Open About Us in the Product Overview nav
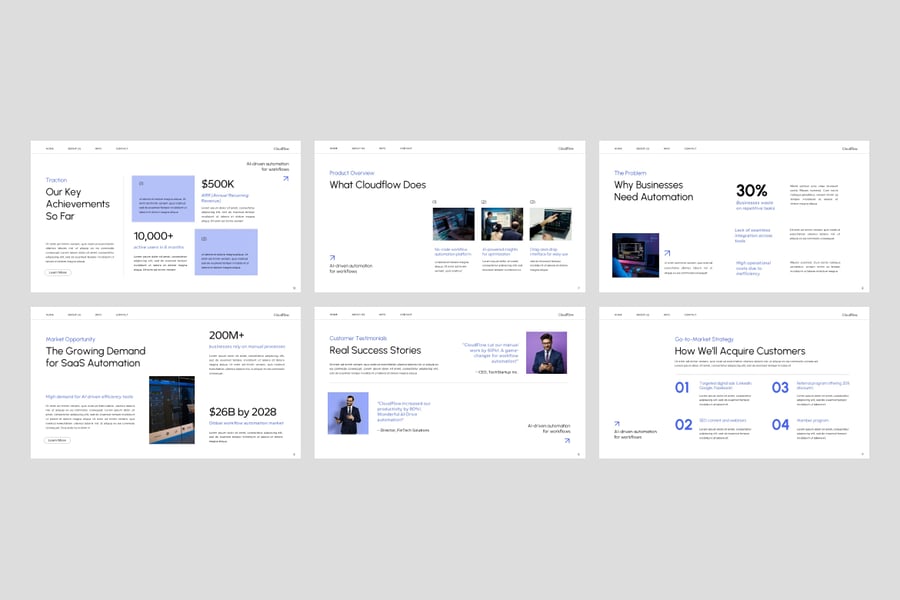 click(358, 148)
